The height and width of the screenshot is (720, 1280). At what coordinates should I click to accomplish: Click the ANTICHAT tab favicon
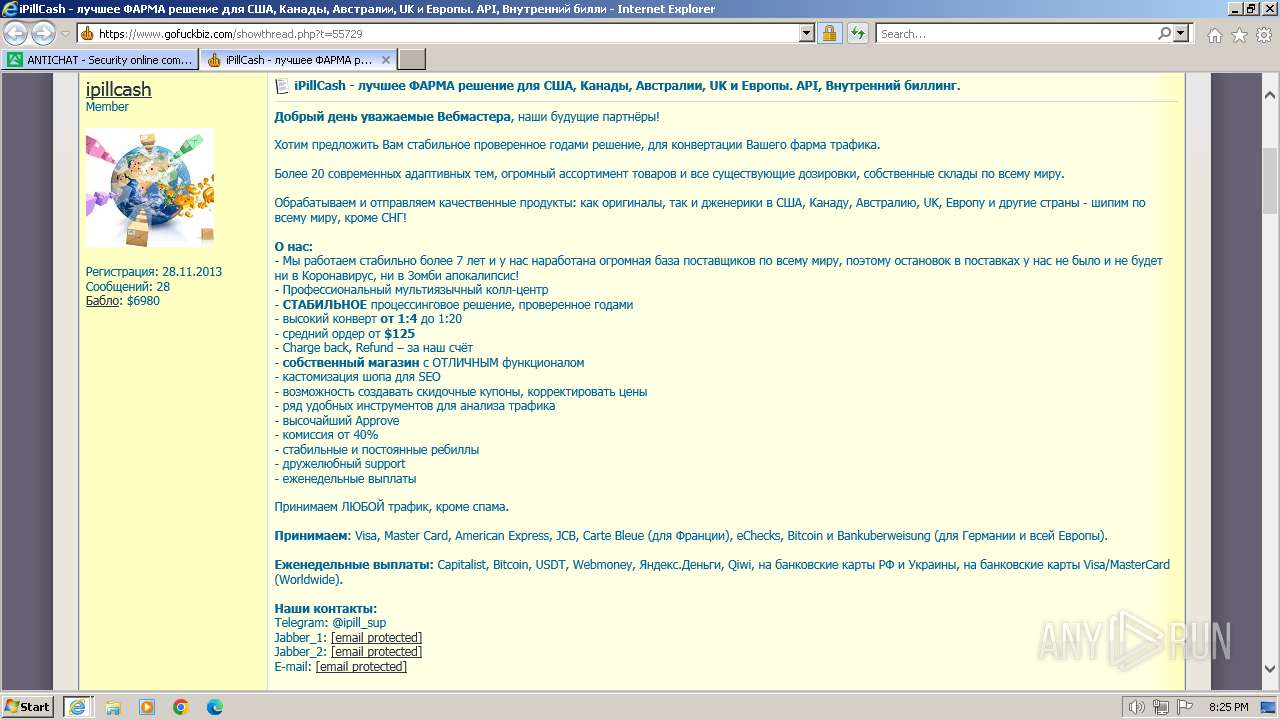pos(15,60)
